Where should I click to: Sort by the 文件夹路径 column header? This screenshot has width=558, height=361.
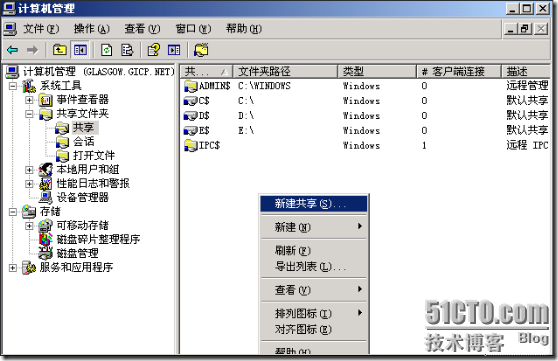(x=285, y=72)
